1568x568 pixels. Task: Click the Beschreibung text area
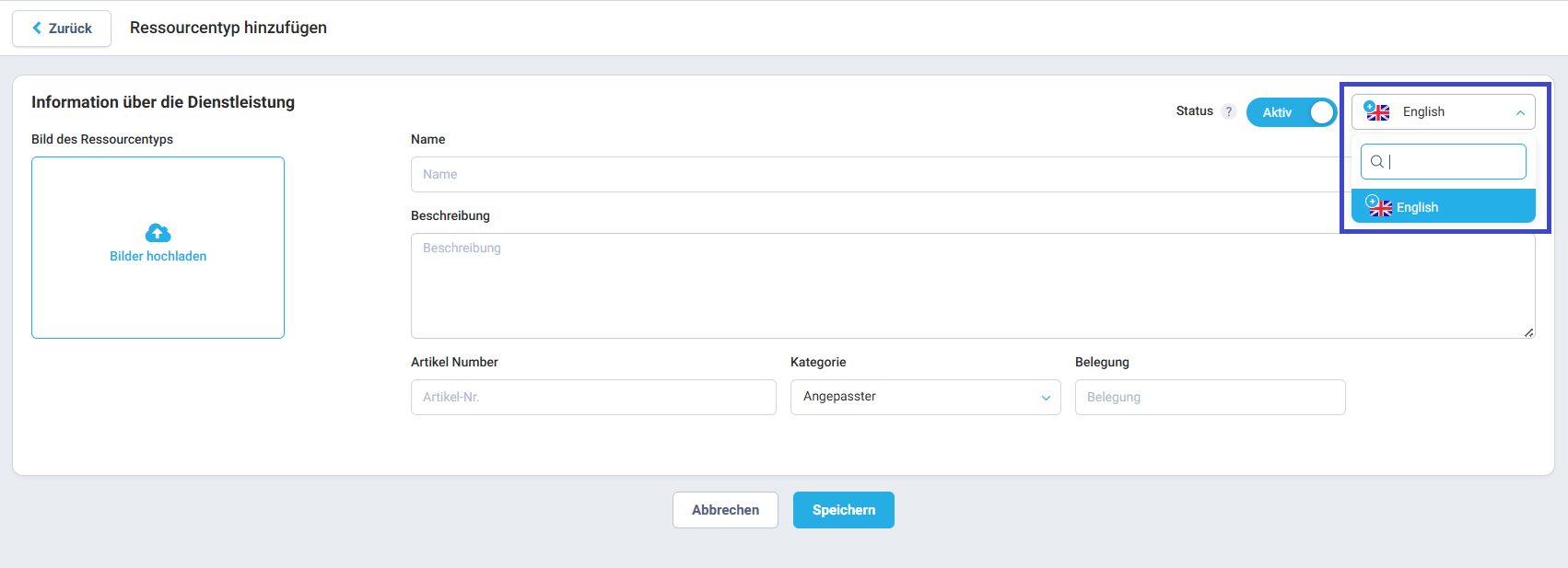coord(973,285)
